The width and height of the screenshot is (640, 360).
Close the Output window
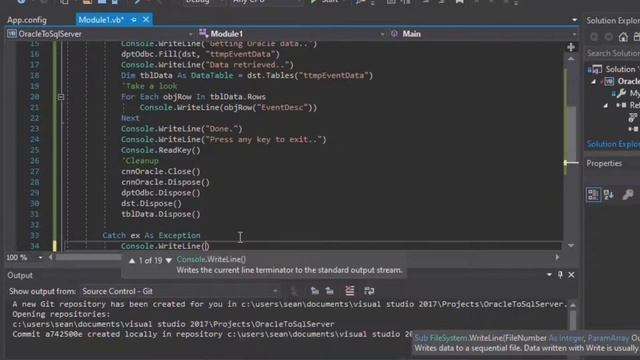coord(571,275)
